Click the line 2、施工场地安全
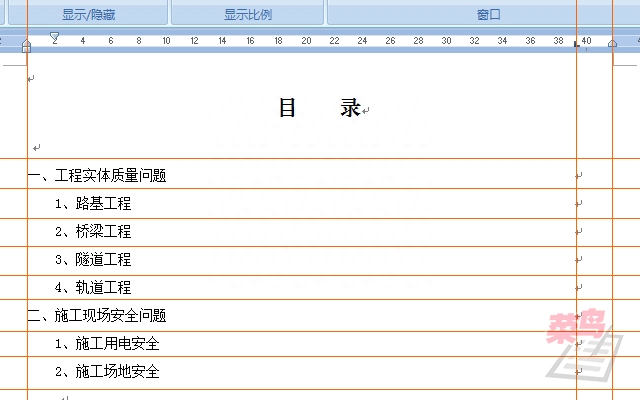The width and height of the screenshot is (640, 400). pos(107,371)
